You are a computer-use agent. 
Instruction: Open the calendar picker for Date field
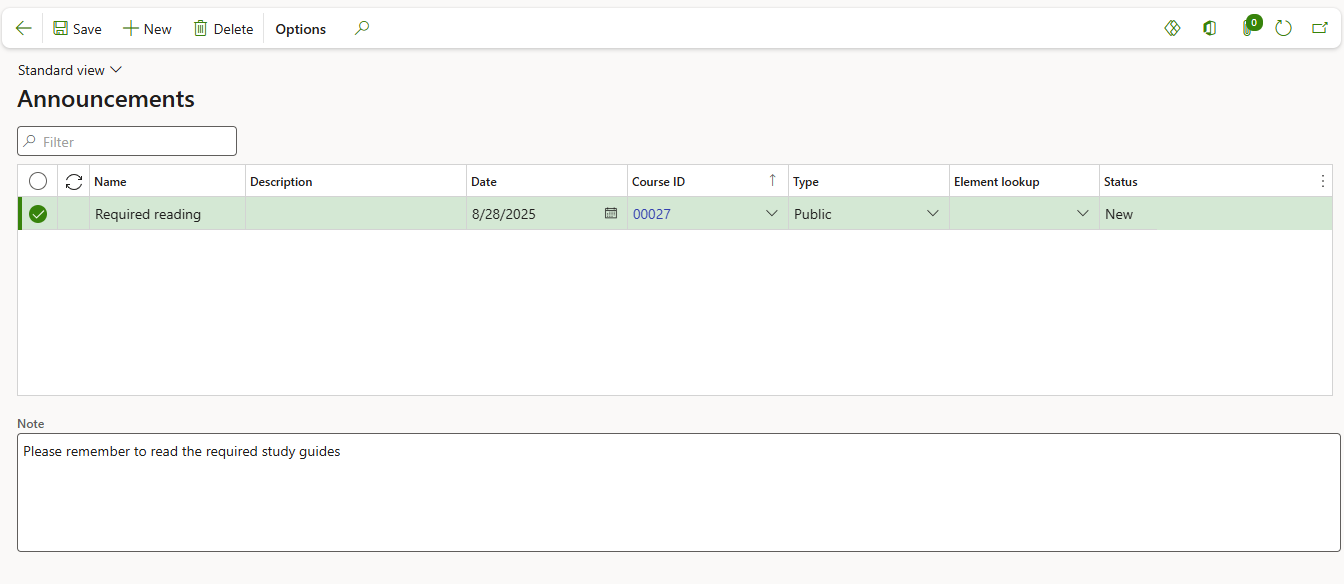(611, 213)
